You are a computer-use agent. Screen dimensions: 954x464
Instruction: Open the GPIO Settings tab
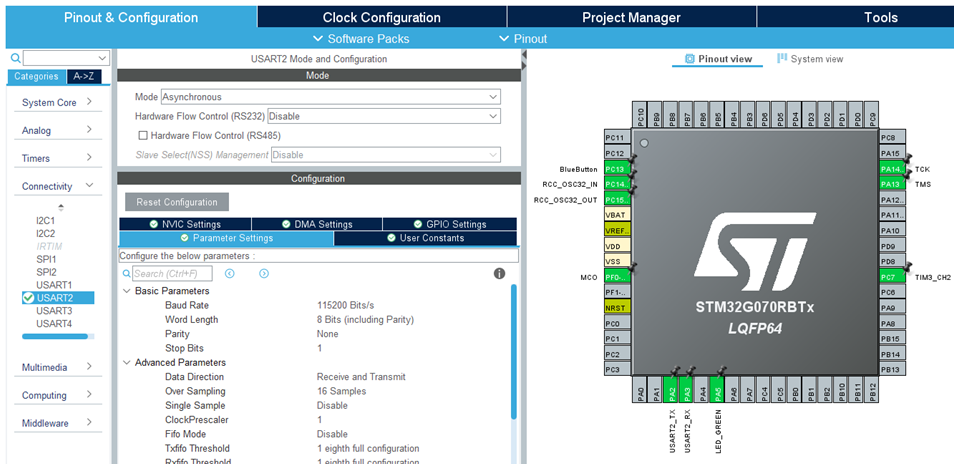[x=450, y=224]
